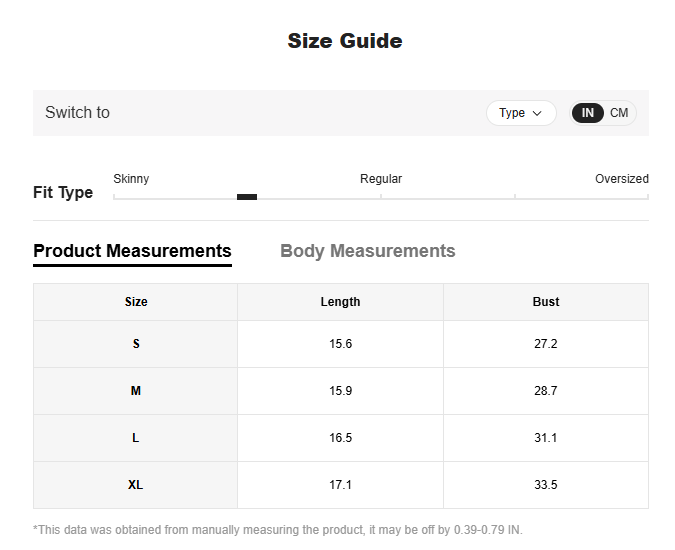
Task: Click the Skinny fit label
Action: click(x=131, y=179)
